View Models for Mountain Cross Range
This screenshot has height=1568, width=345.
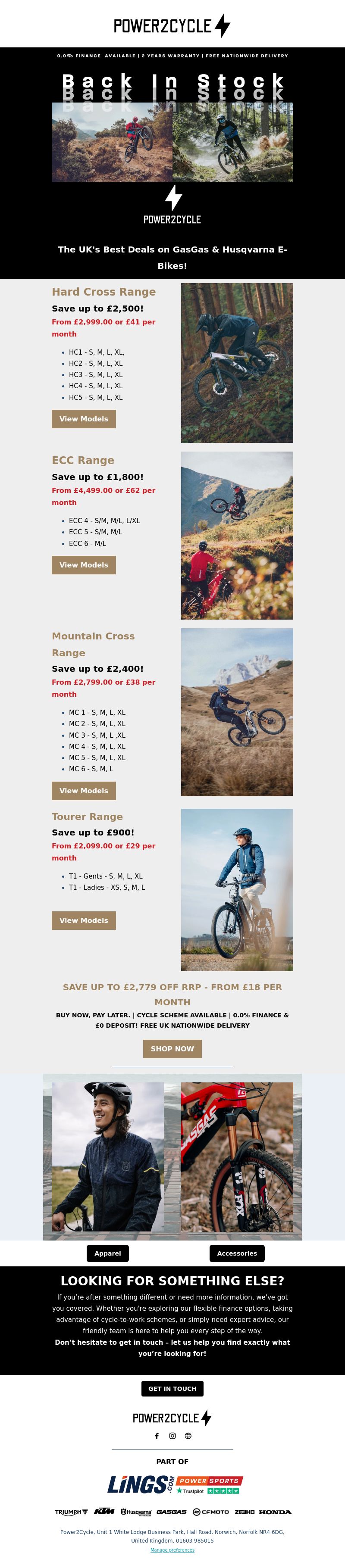point(84,791)
